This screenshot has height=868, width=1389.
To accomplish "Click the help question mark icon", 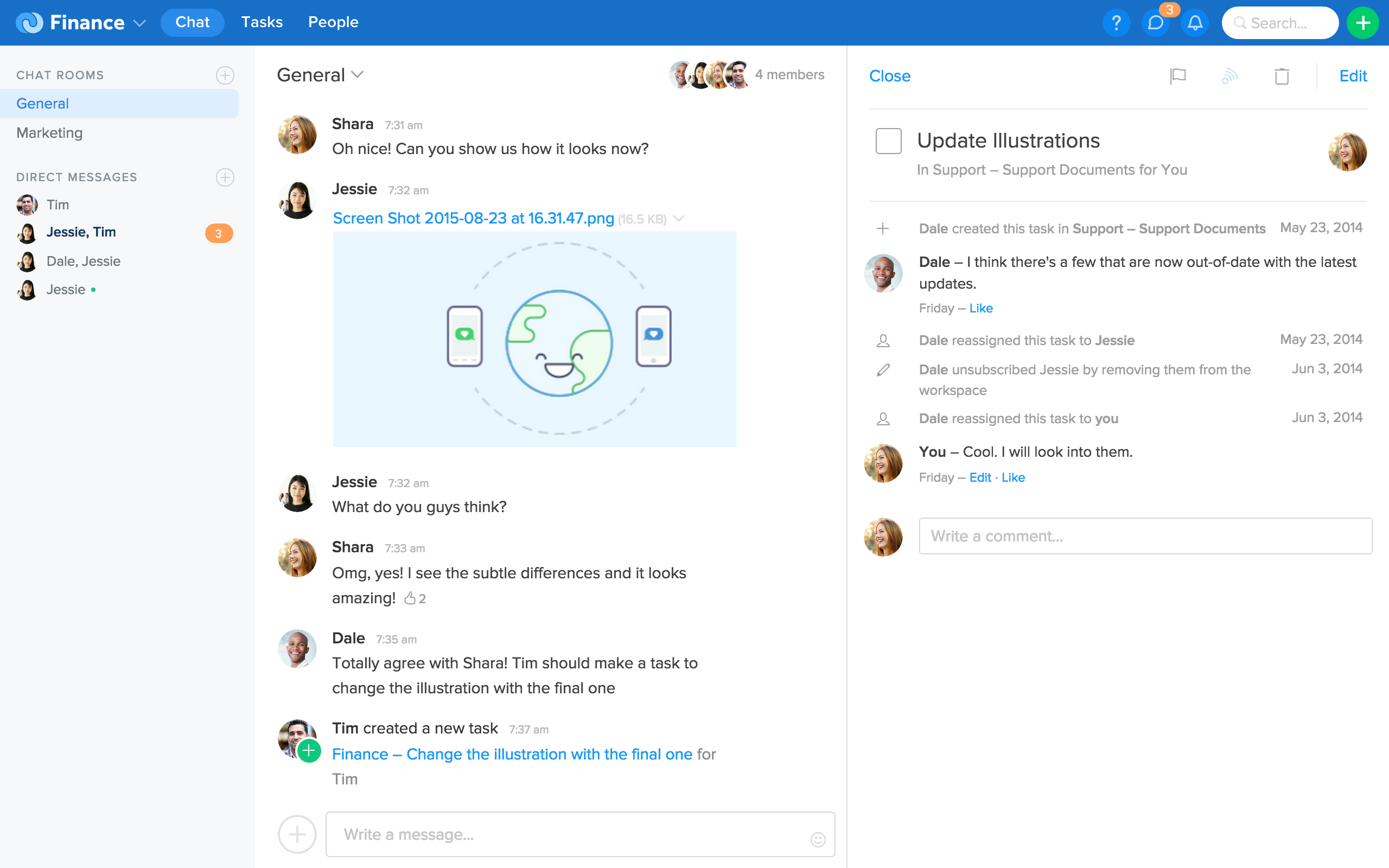I will click(x=1116, y=23).
